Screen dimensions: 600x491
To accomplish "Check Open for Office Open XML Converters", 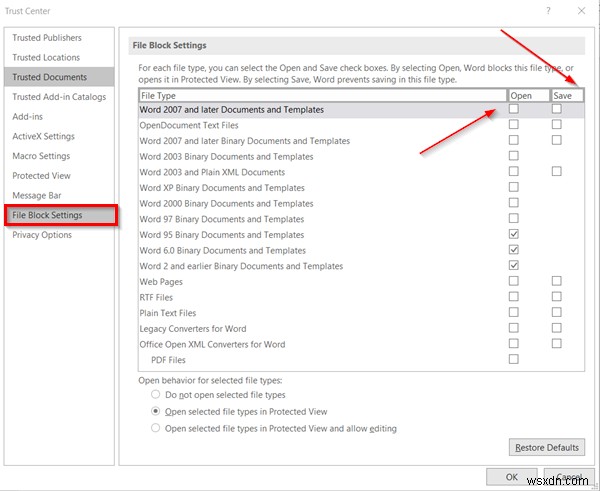I will coord(514,343).
